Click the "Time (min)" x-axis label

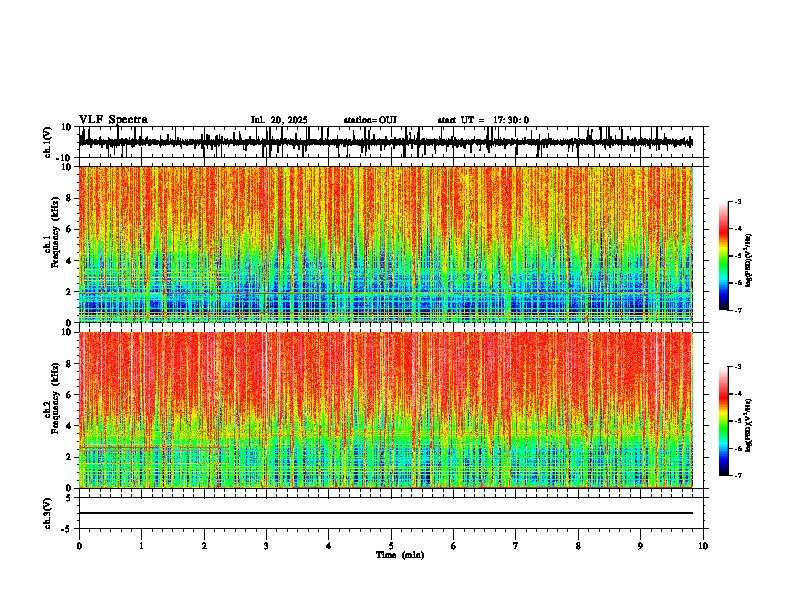400,555
